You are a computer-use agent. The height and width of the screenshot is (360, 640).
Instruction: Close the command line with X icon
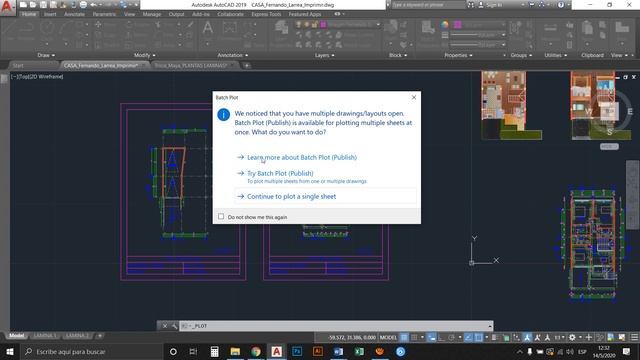coord(164,326)
